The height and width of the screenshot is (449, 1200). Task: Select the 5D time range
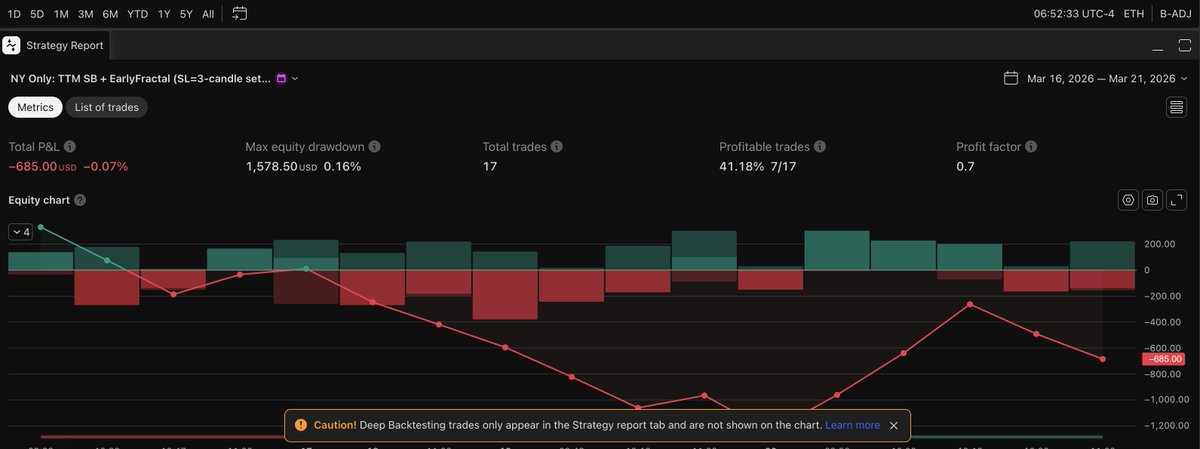coord(37,14)
